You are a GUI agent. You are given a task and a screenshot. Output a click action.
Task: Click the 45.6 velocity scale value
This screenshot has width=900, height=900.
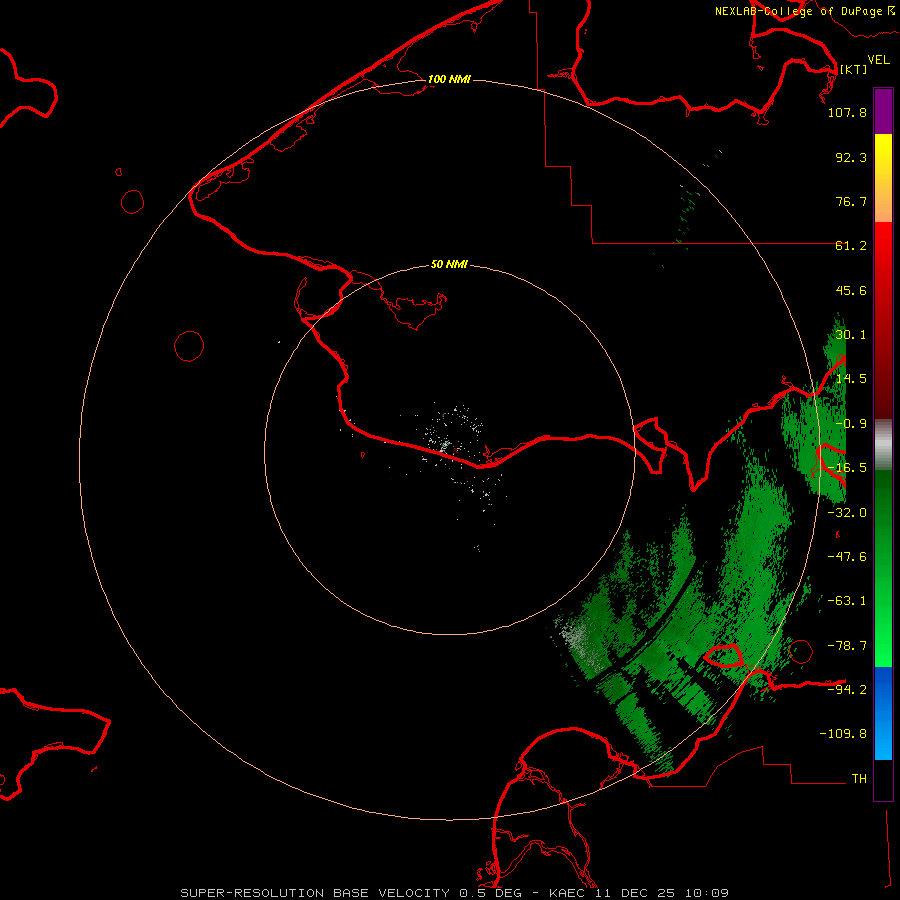click(x=851, y=290)
